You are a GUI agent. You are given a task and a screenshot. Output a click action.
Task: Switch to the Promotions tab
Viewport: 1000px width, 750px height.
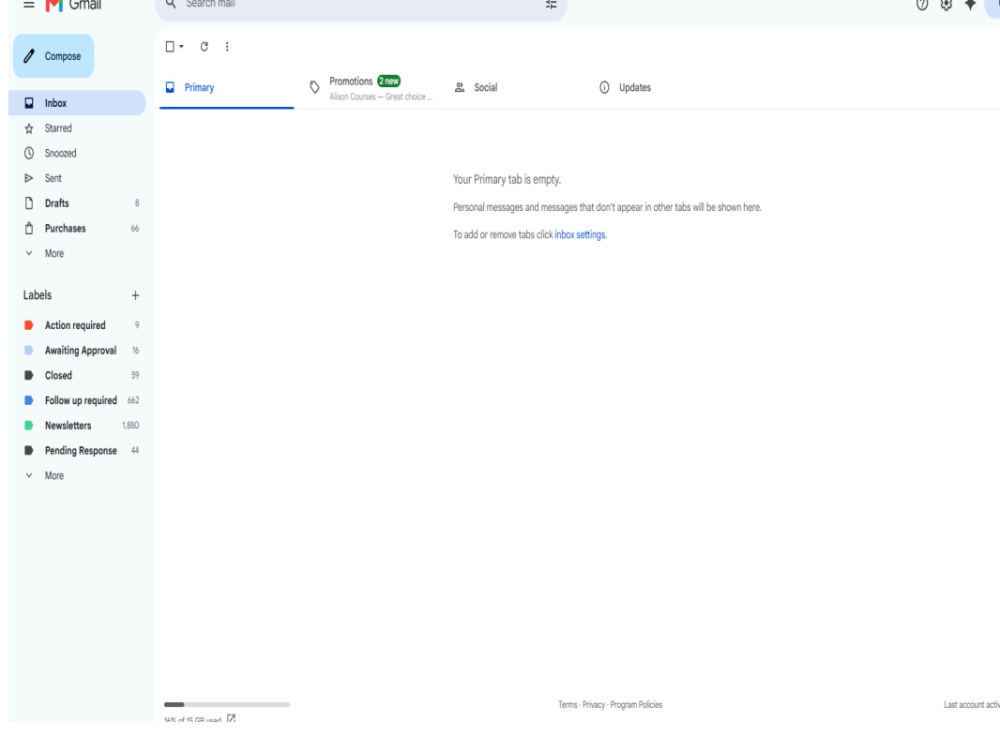pos(371,88)
